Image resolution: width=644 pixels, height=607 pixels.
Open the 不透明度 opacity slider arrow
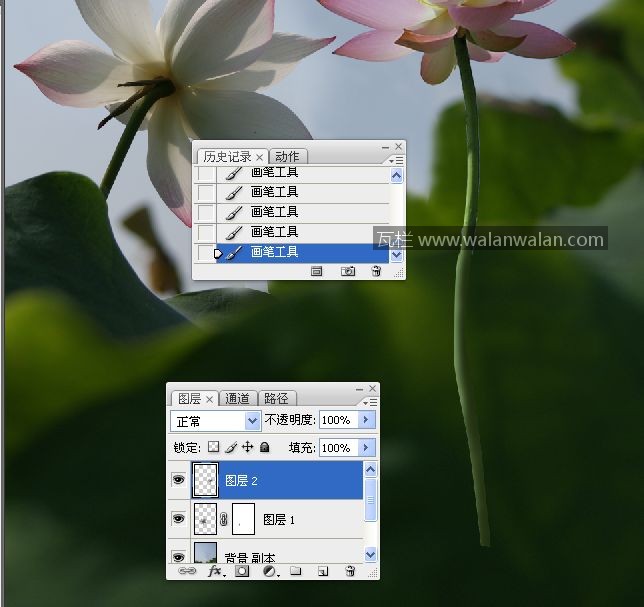(366, 420)
